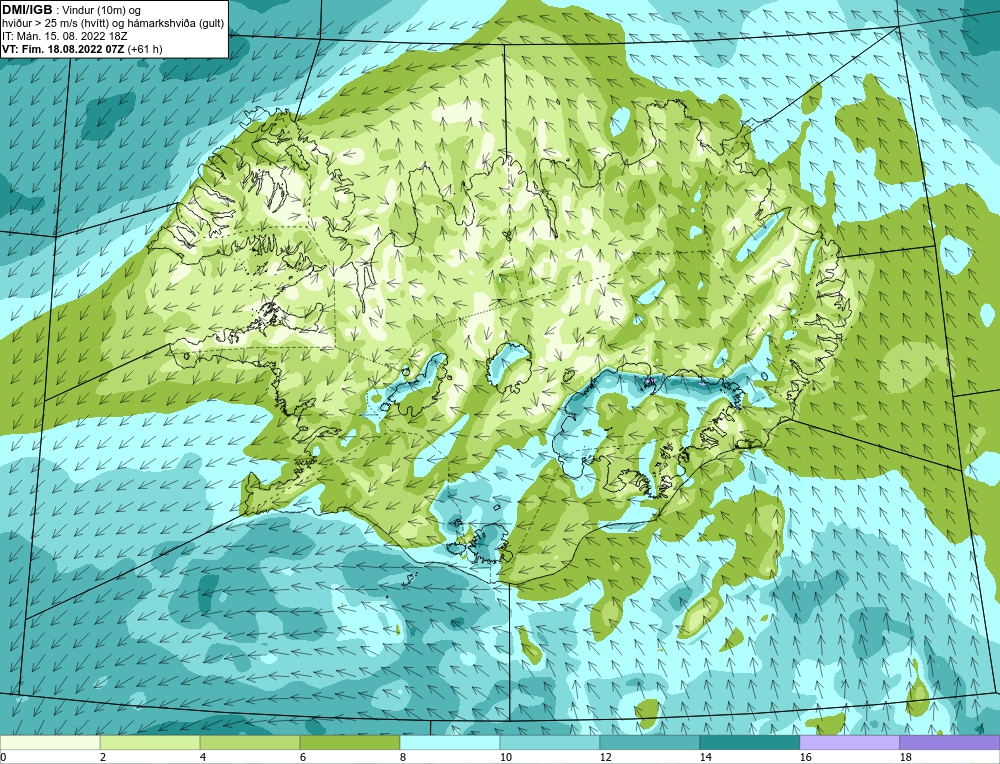The image size is (1000, 764).
Task: Click the 8–10 m/s light cyan legend swatch
Action: tap(450, 743)
